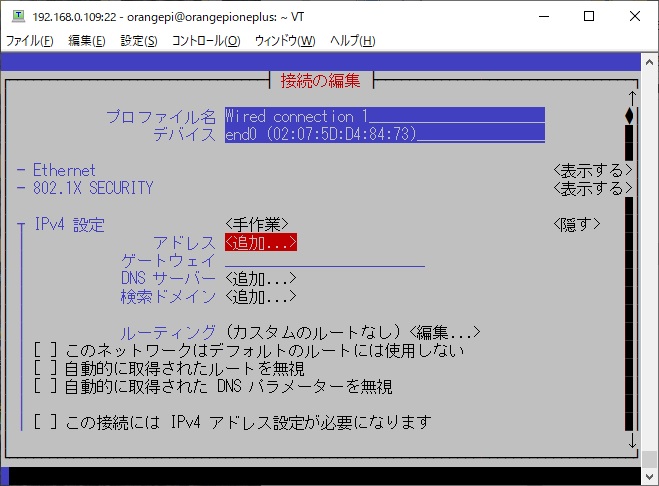Click 追加 next to アドレス

pos(261,242)
